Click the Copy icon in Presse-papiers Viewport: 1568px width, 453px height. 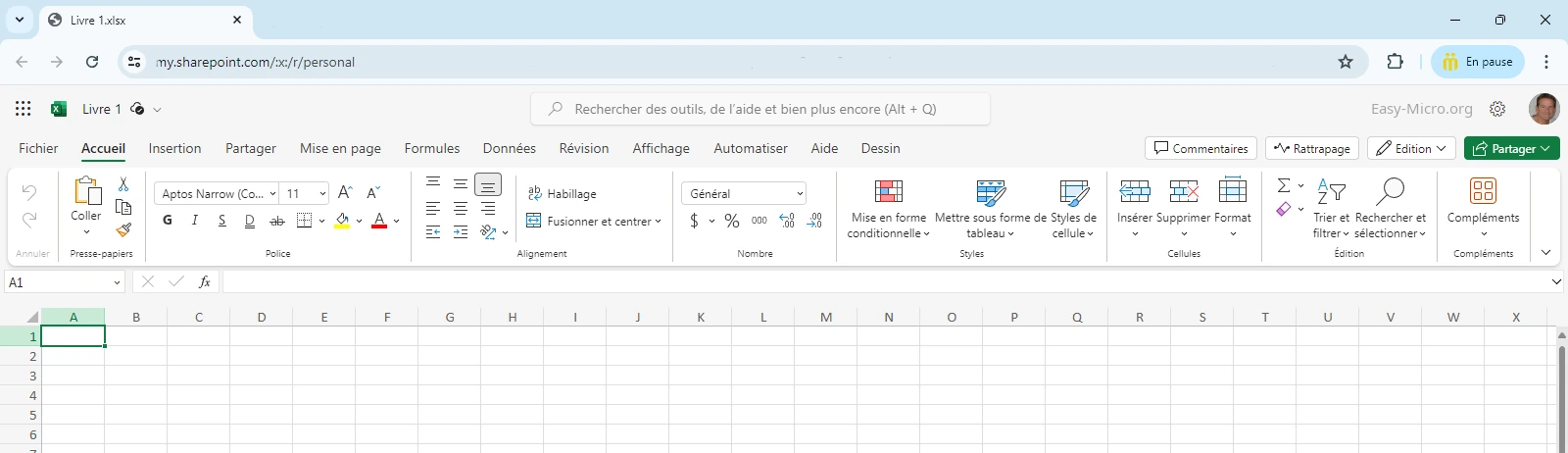tap(123, 207)
